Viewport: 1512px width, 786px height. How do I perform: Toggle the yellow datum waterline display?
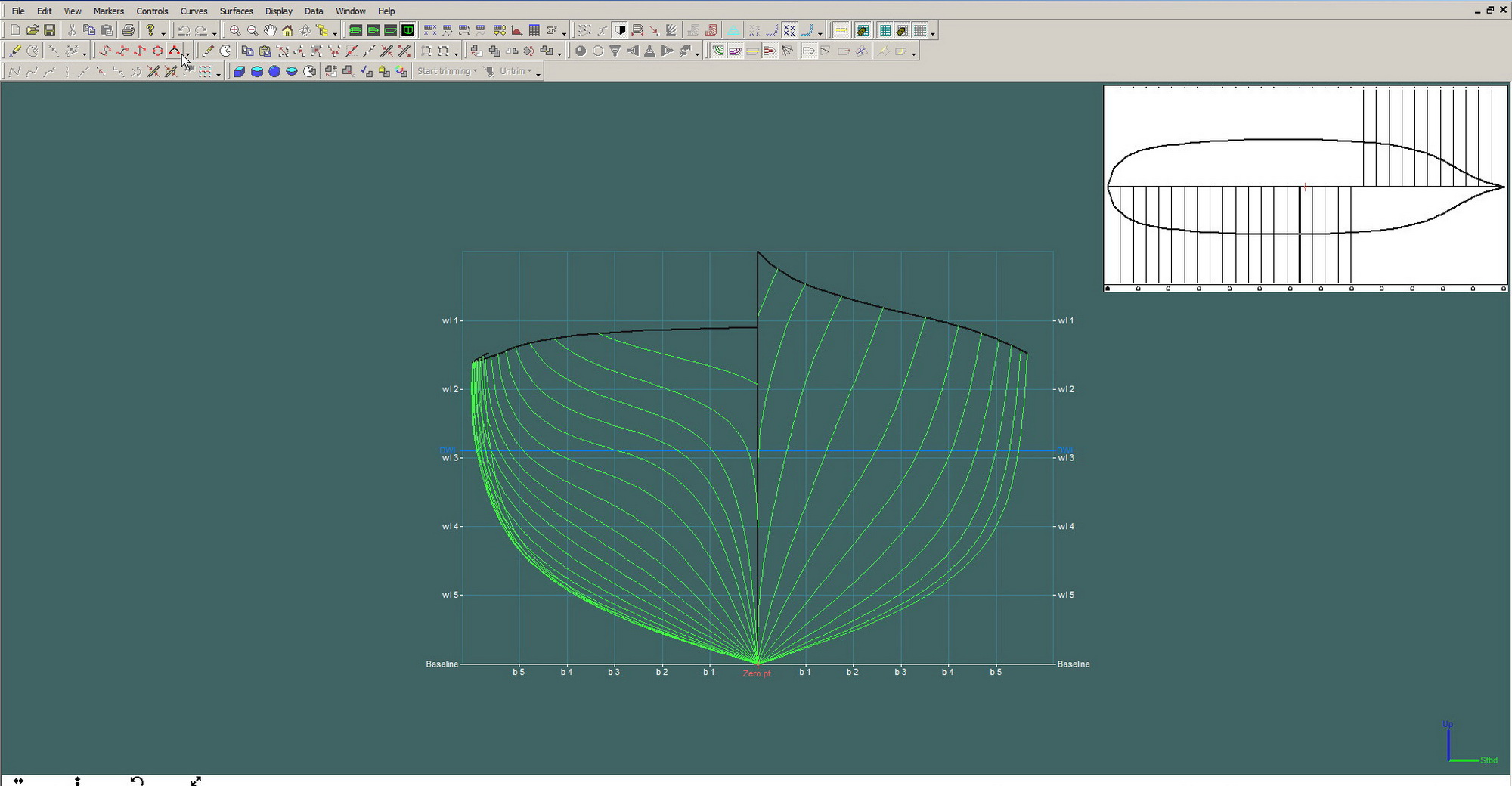[x=752, y=51]
